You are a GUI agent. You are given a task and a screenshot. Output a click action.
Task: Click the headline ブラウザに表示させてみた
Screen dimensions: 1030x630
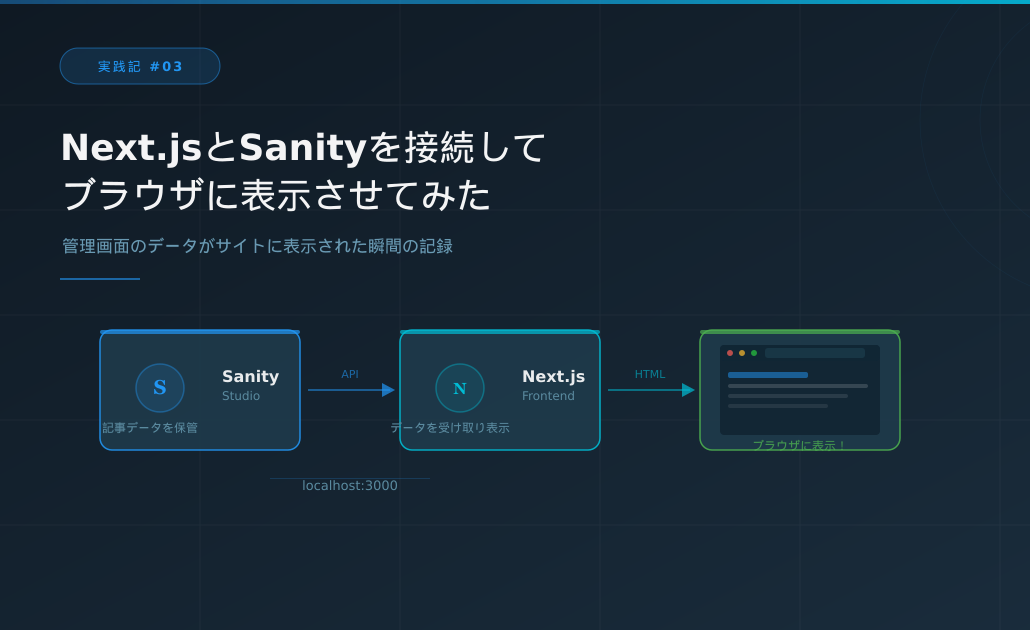click(x=276, y=195)
